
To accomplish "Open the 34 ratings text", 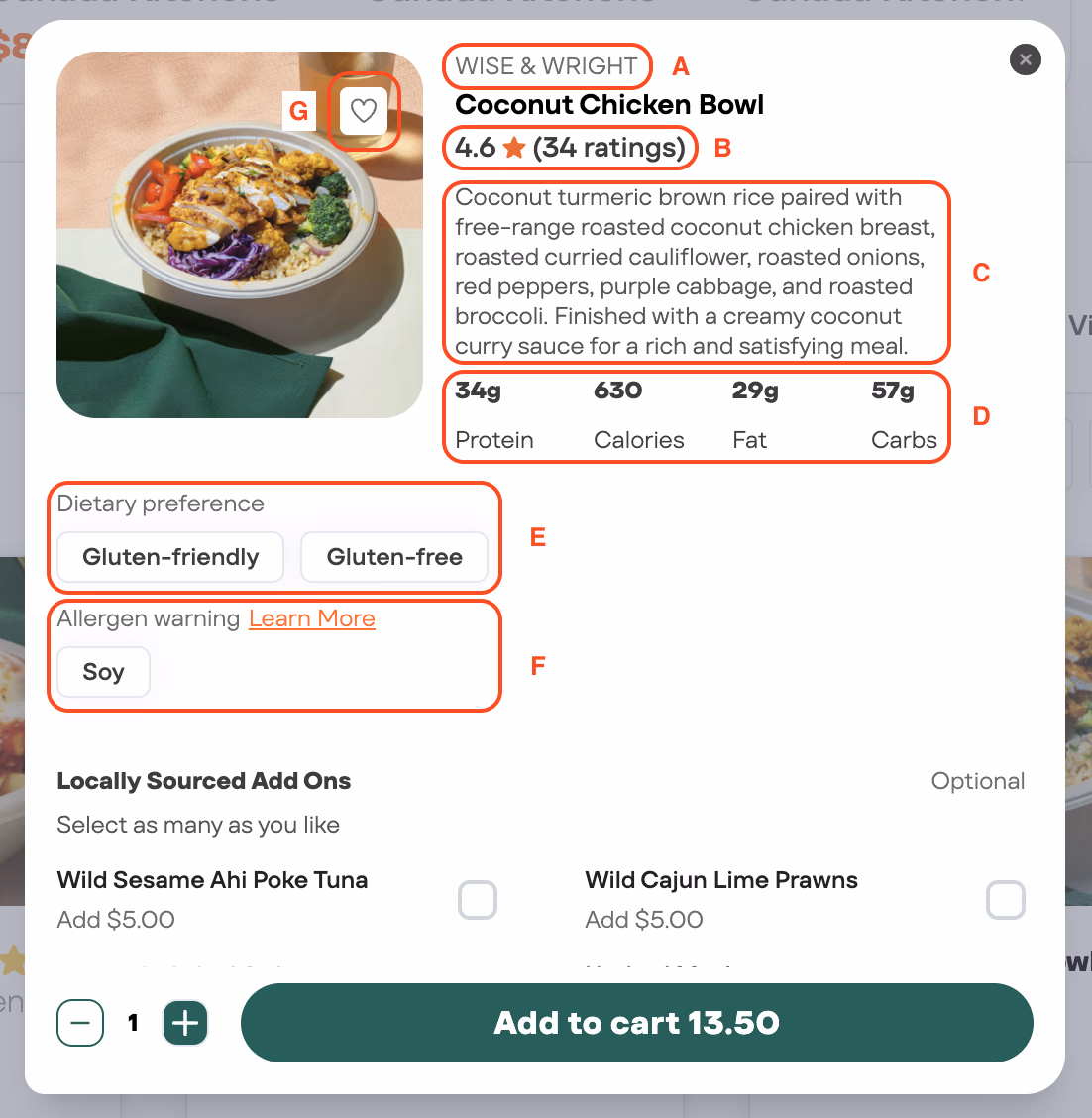I will (x=609, y=148).
